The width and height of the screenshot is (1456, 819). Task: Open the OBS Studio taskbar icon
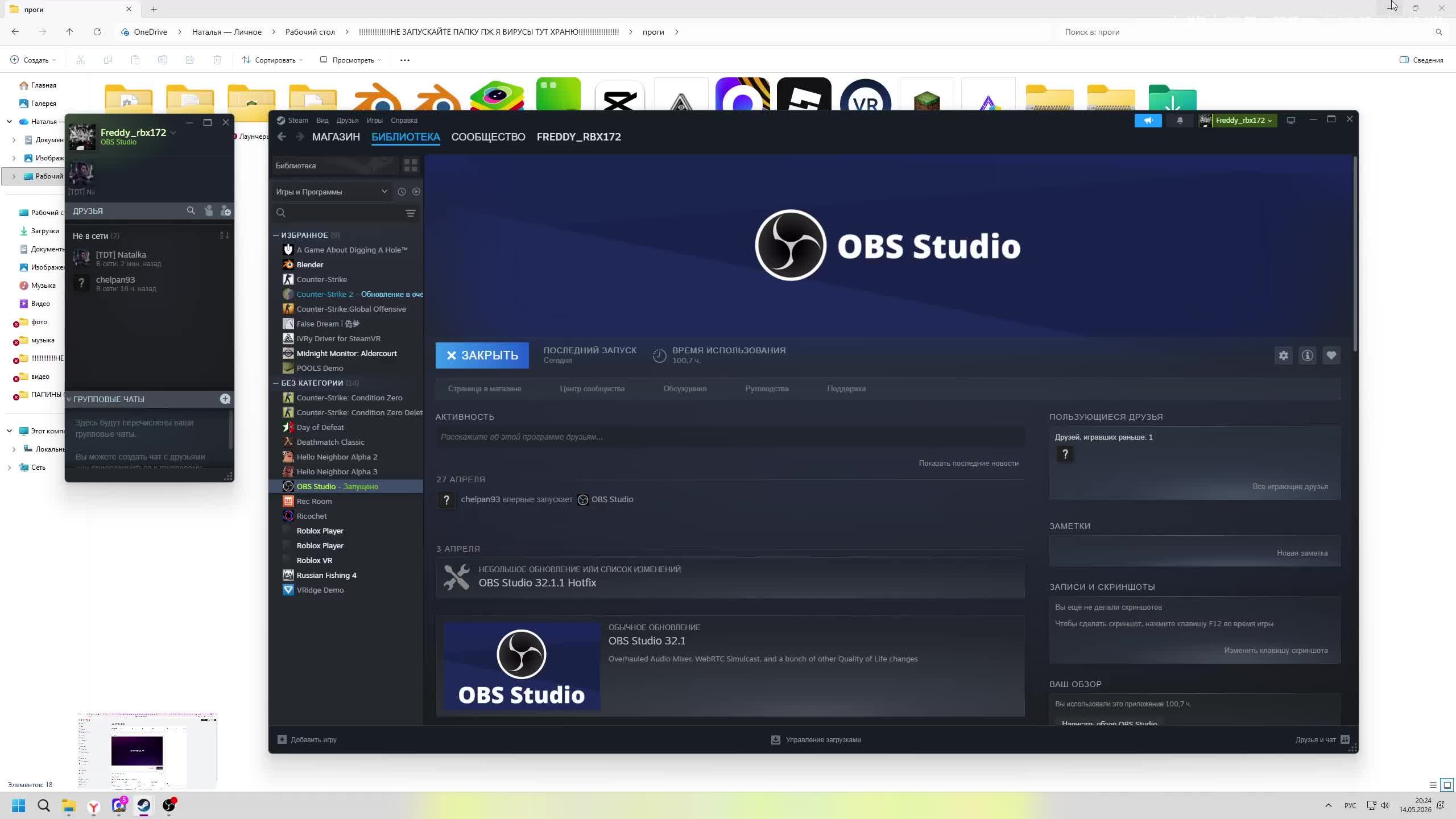click(169, 805)
